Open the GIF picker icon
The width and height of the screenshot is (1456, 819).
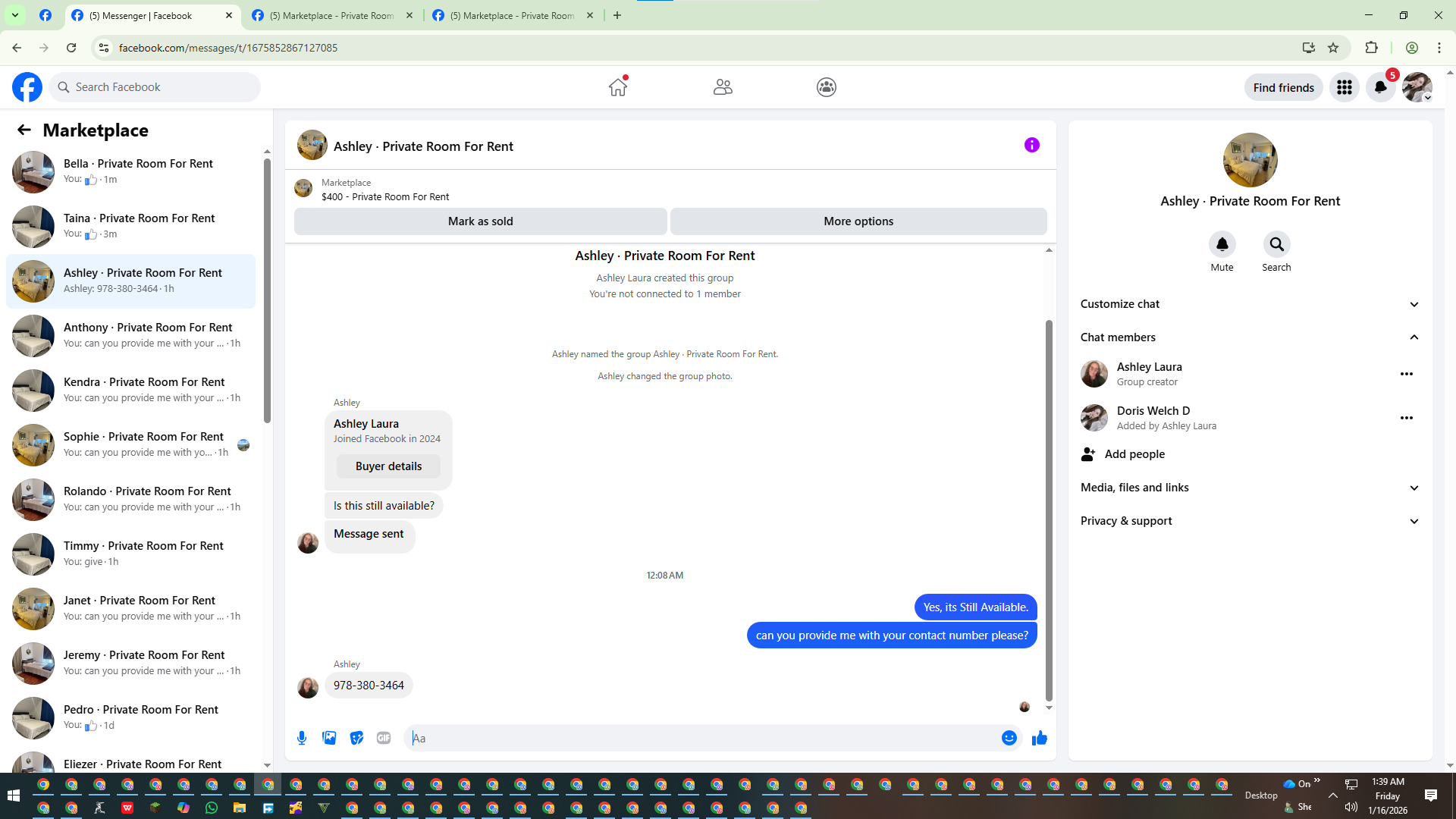pyautogui.click(x=384, y=738)
